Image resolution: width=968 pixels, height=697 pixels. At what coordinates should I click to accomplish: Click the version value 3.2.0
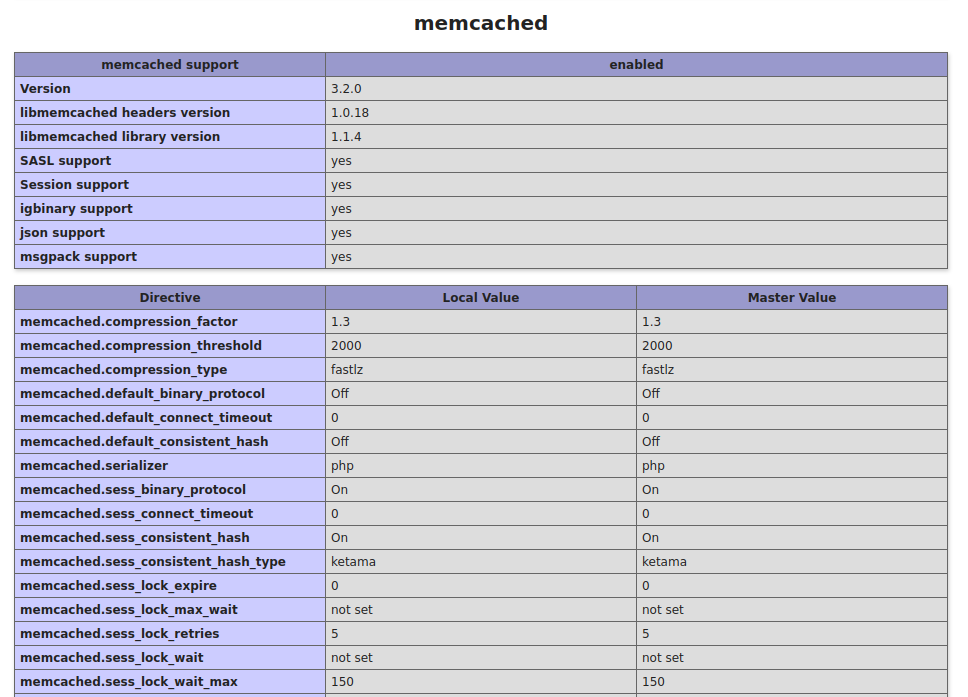click(346, 89)
